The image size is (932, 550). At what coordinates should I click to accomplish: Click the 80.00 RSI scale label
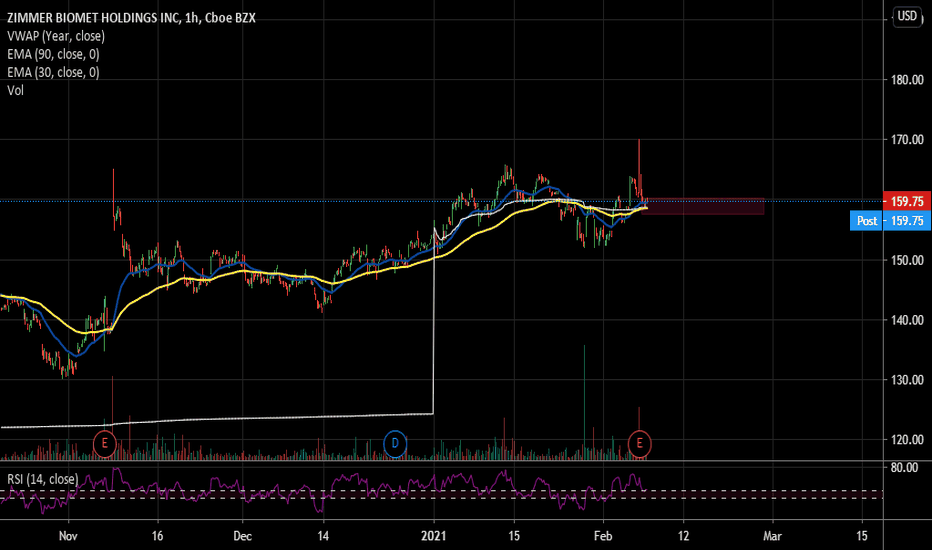[904, 468]
